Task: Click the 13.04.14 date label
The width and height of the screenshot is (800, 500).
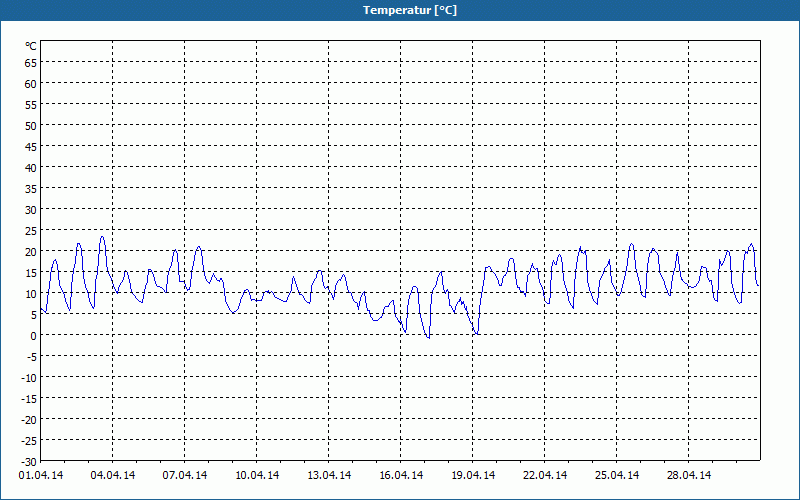Action: pos(329,475)
